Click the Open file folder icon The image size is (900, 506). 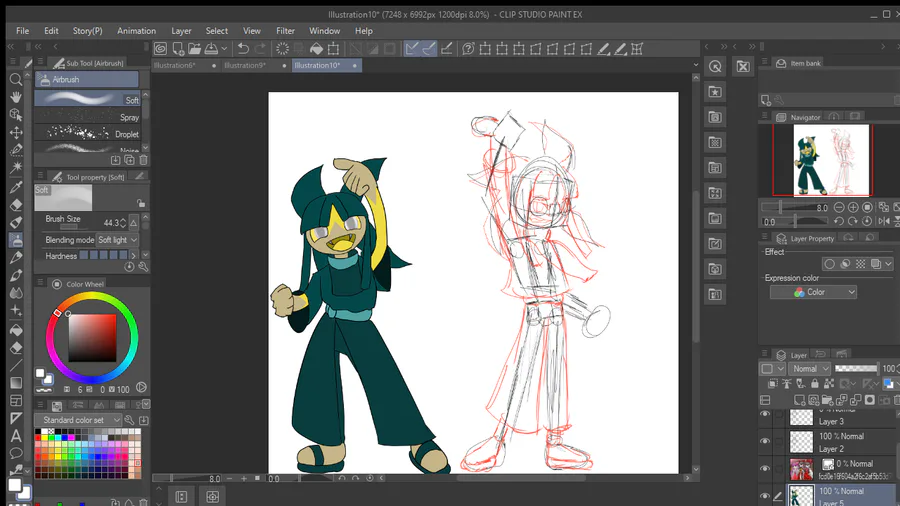[x=195, y=49]
